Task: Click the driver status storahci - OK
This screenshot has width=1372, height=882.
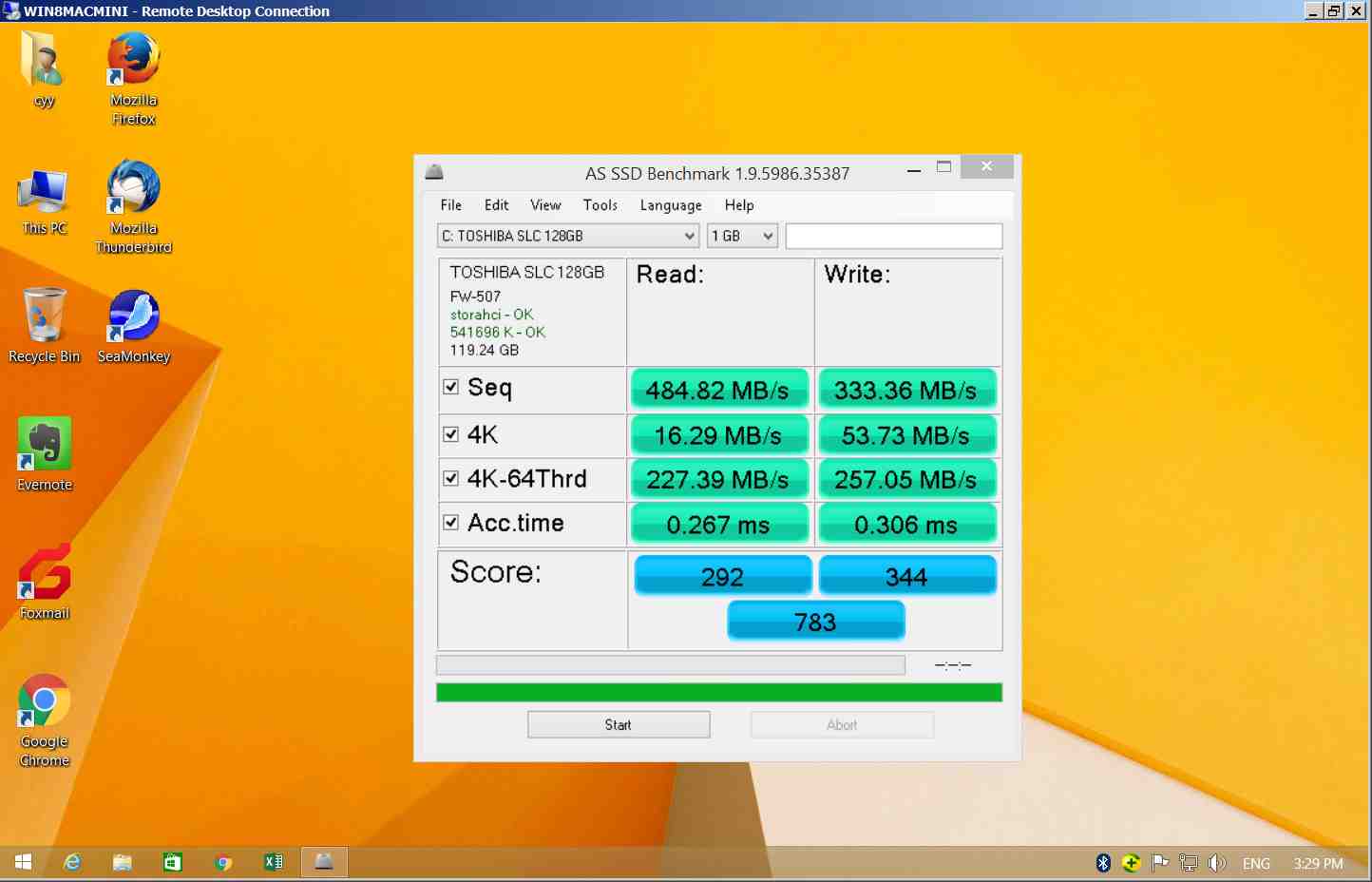Action: [x=491, y=315]
